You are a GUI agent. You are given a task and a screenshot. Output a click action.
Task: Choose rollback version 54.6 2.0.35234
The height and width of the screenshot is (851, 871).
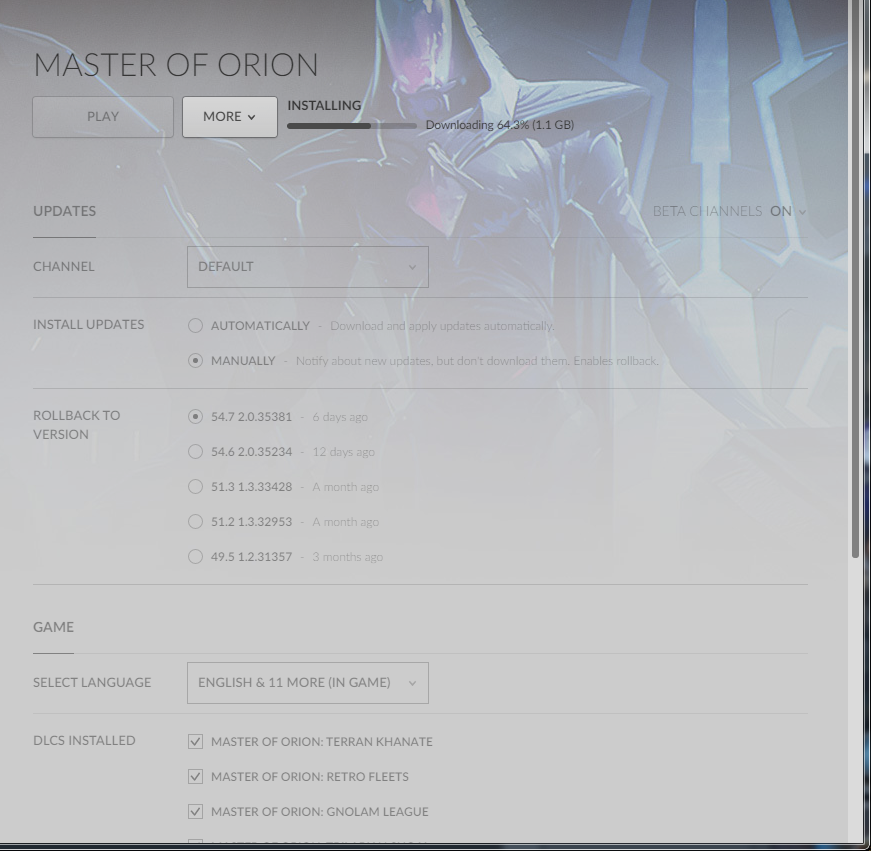click(195, 452)
